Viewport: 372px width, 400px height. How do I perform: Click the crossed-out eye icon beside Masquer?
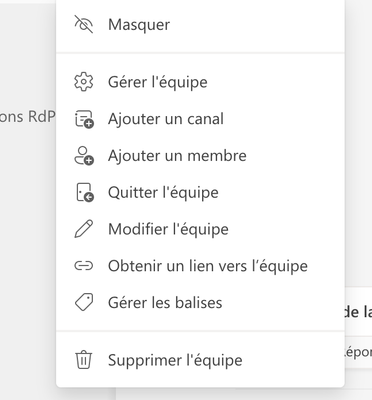pyautogui.click(x=83, y=24)
